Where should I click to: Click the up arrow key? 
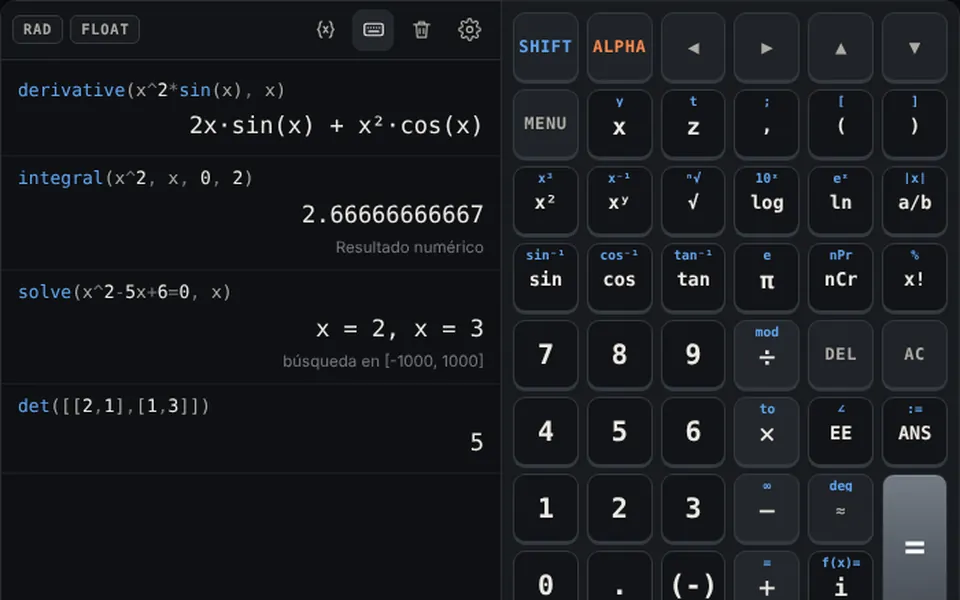pyautogui.click(x=841, y=47)
